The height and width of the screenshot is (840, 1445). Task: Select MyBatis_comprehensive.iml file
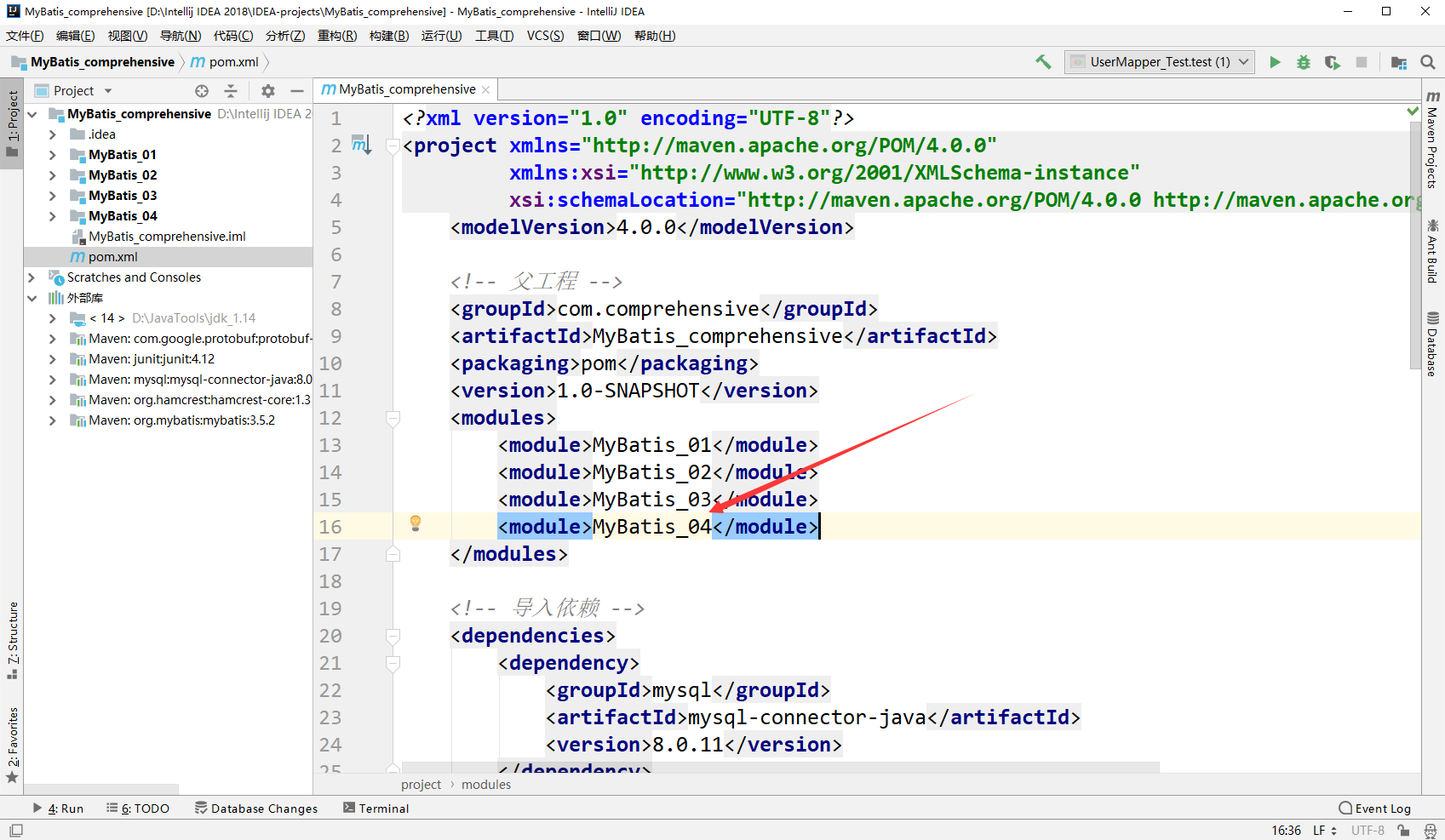click(169, 237)
